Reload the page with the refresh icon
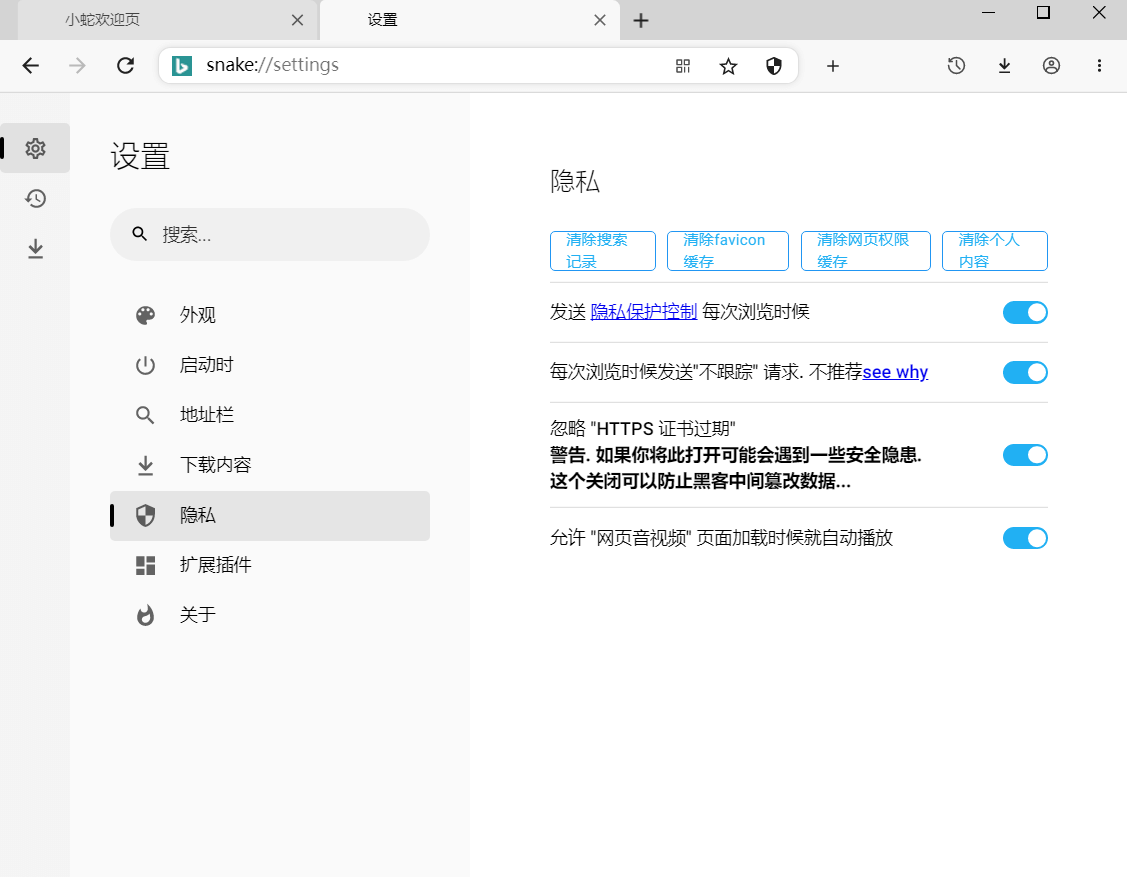 (x=125, y=65)
